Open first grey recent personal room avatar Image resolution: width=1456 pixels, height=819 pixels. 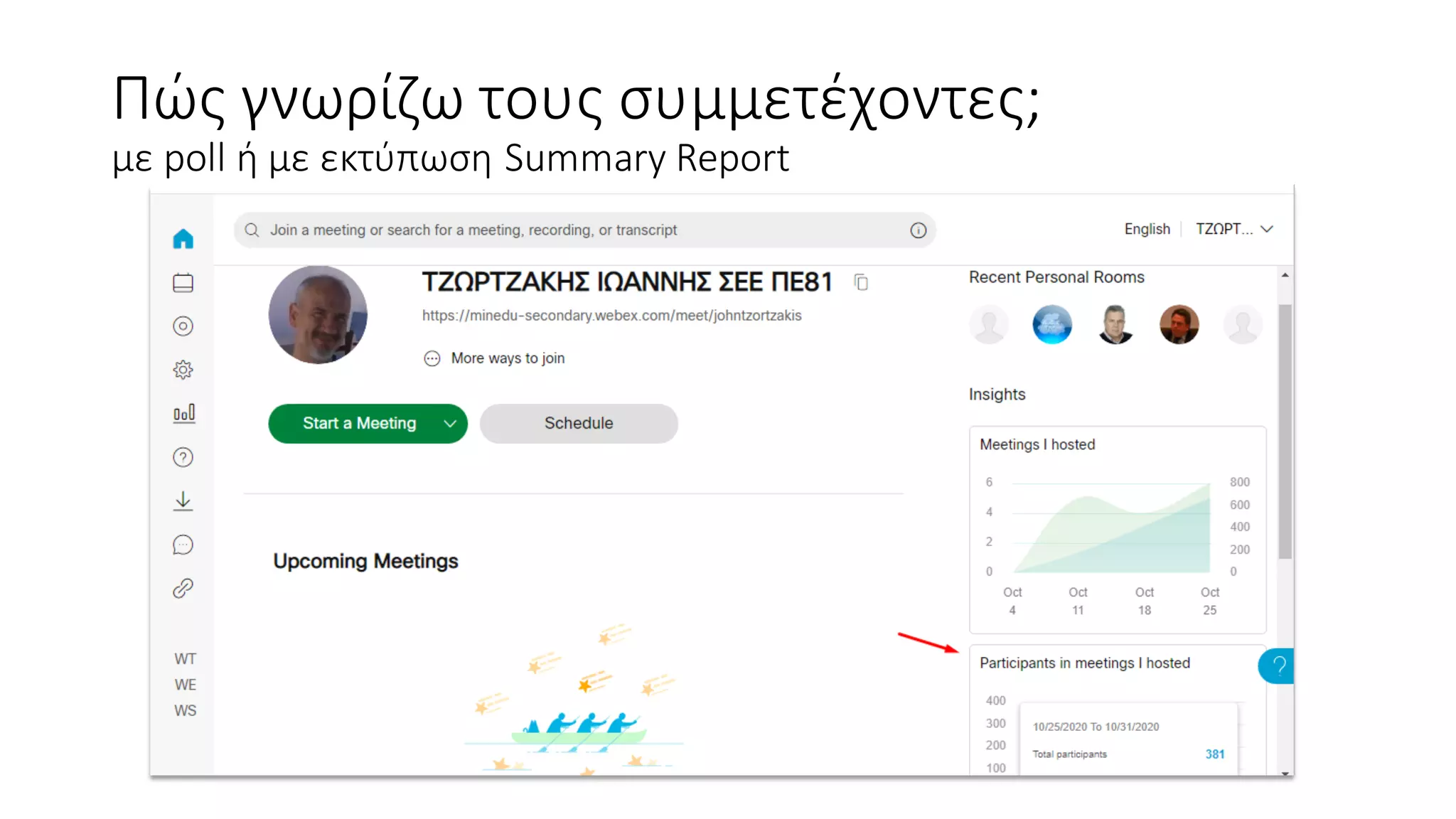pos(989,325)
